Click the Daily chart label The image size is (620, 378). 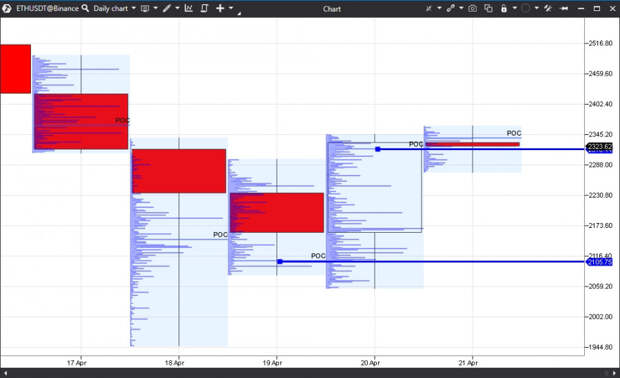click(x=111, y=8)
